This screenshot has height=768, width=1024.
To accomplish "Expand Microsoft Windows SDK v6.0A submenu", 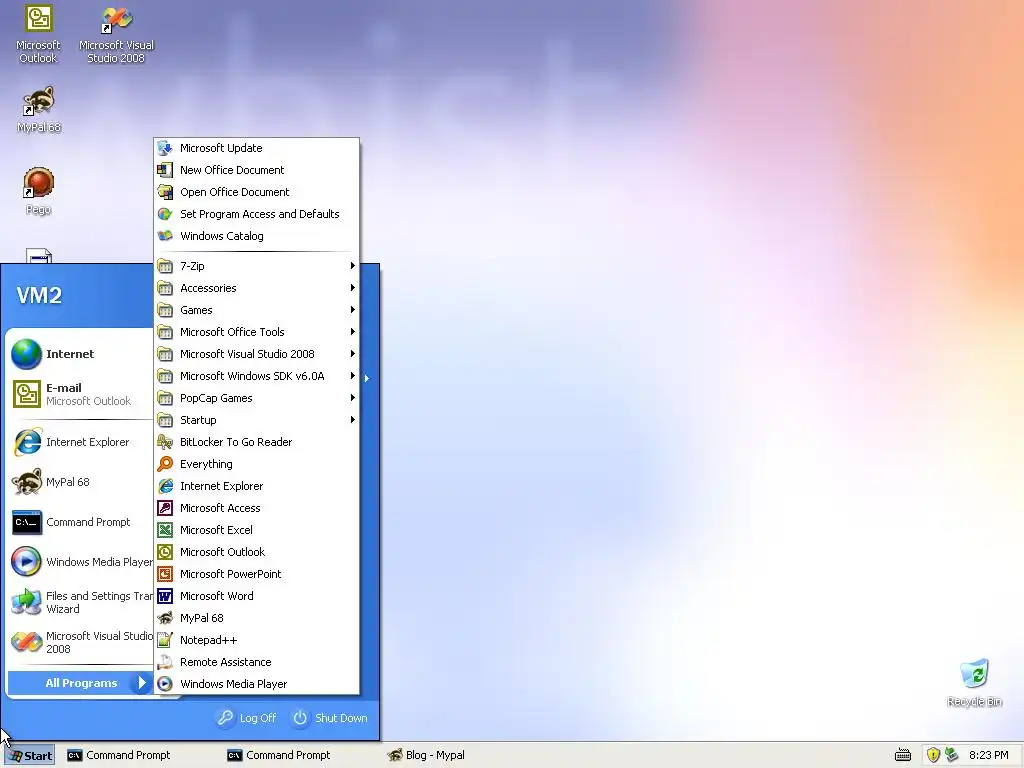I will 257,376.
